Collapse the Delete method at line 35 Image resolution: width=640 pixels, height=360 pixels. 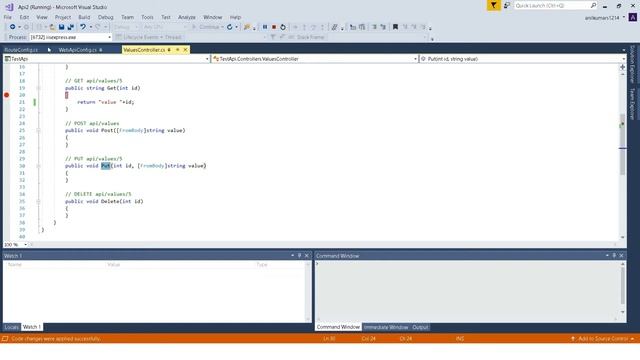point(38,202)
